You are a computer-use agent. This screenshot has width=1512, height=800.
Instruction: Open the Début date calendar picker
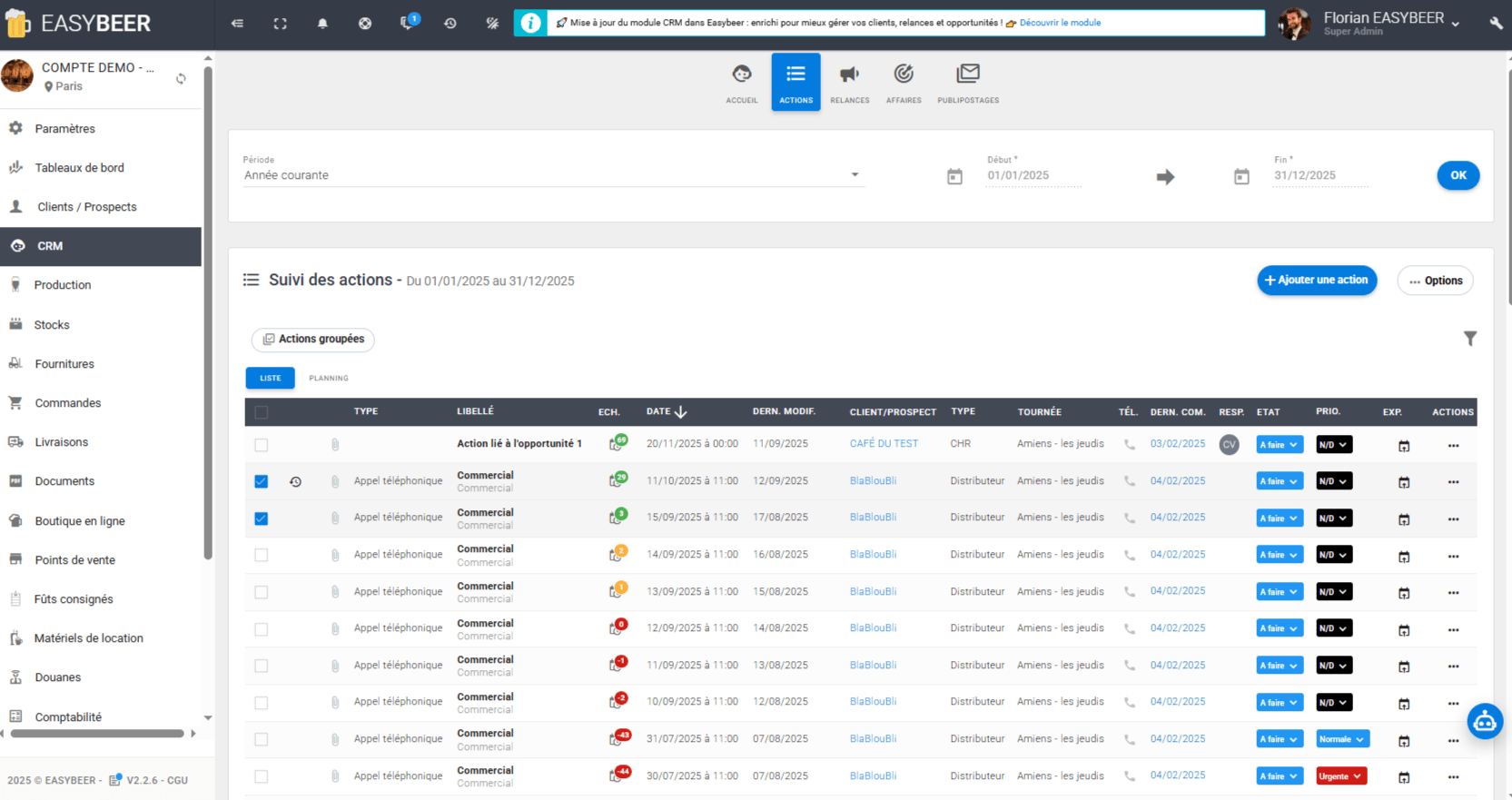[954, 176]
